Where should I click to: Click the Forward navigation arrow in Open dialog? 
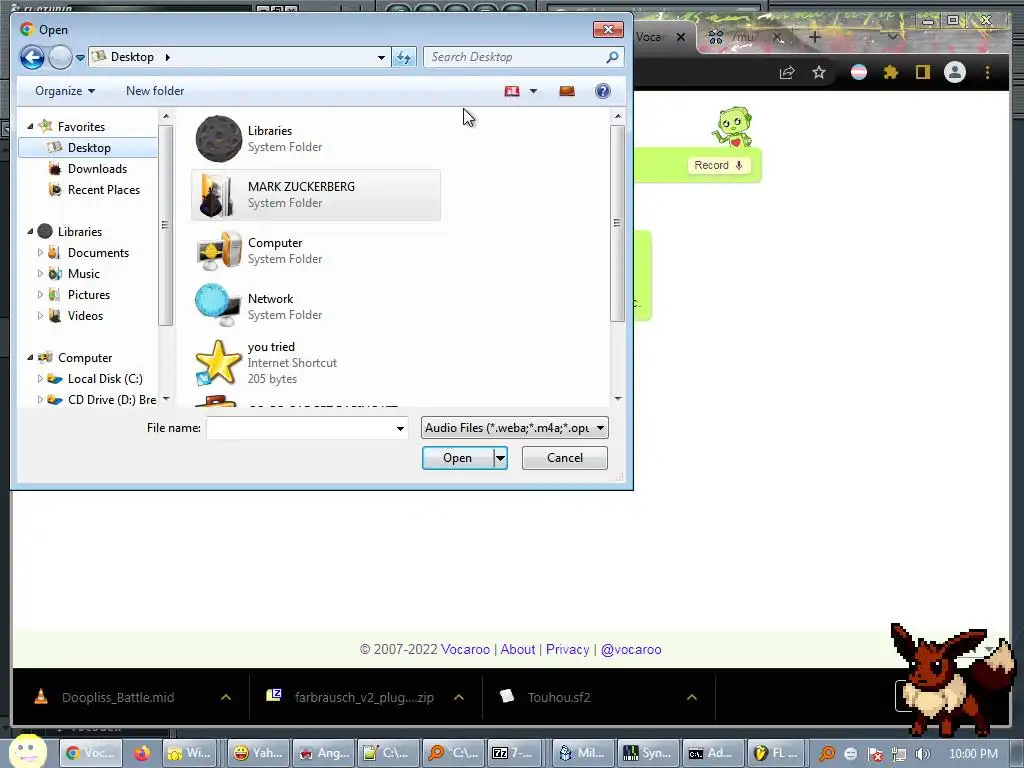pyautogui.click(x=60, y=57)
